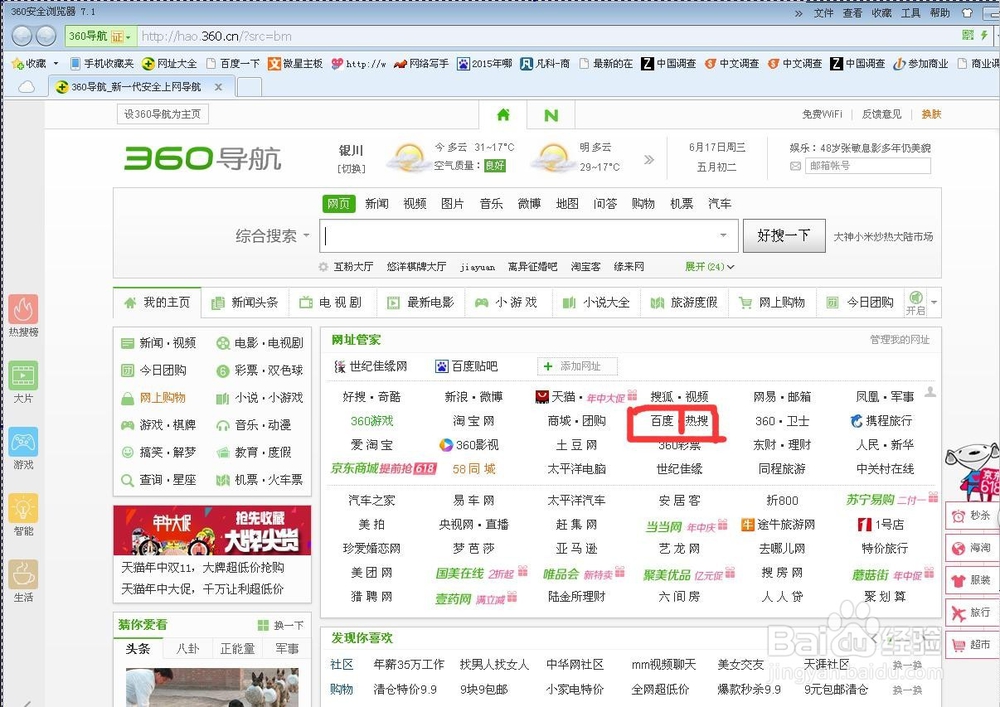Click the 年中大促 Tmall banner image
Screen dimensions: 1000x707
[212, 530]
